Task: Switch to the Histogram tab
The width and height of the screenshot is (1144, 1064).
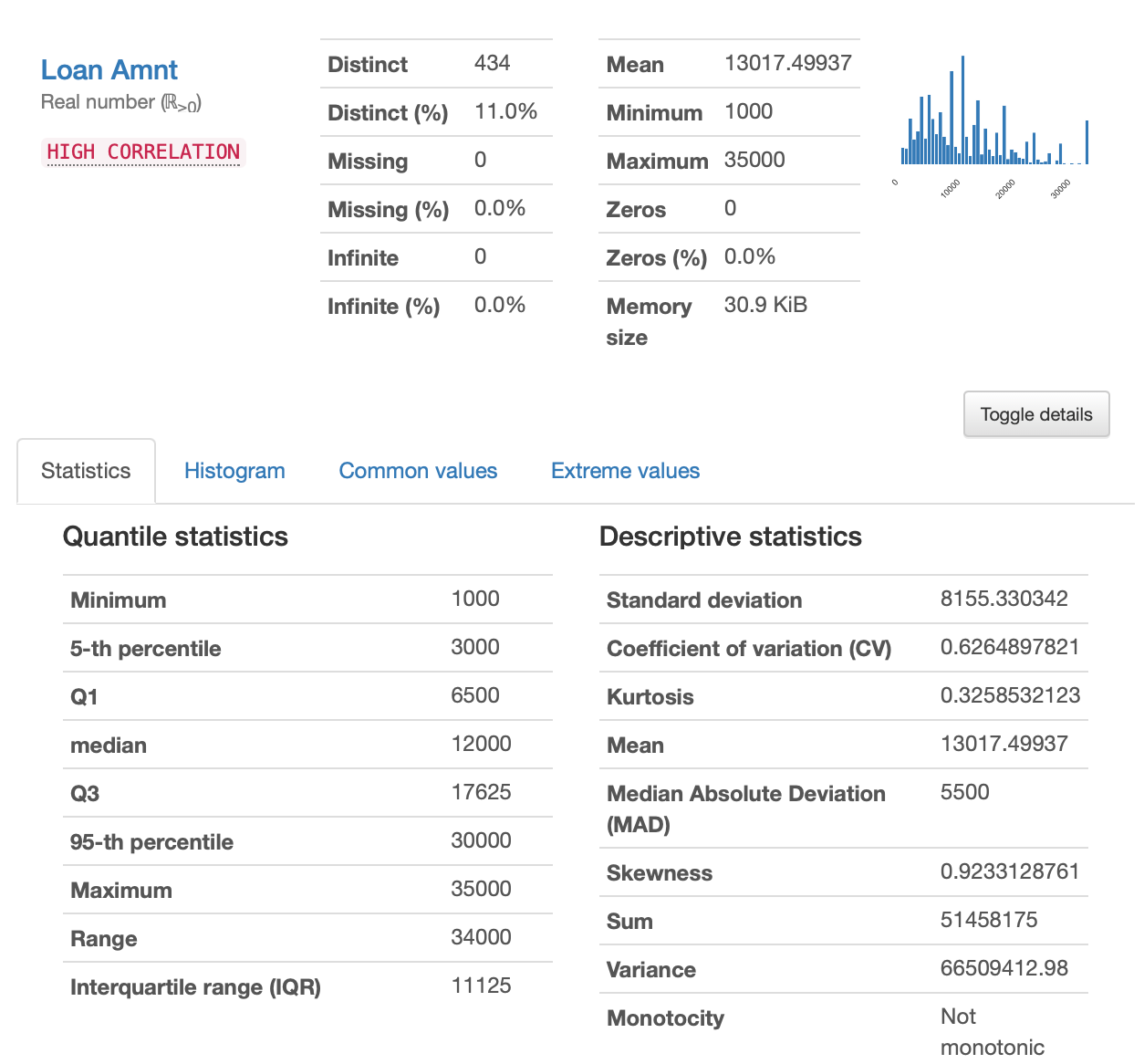Action: point(234,471)
